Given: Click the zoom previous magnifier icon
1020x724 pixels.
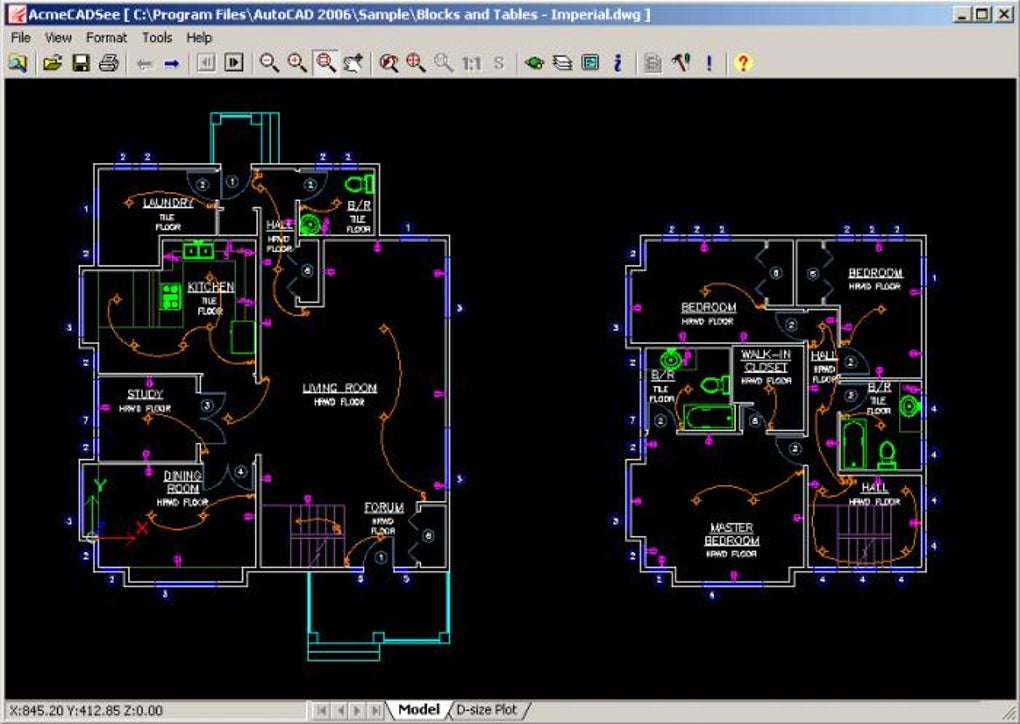Looking at the screenshot, I should 388,63.
